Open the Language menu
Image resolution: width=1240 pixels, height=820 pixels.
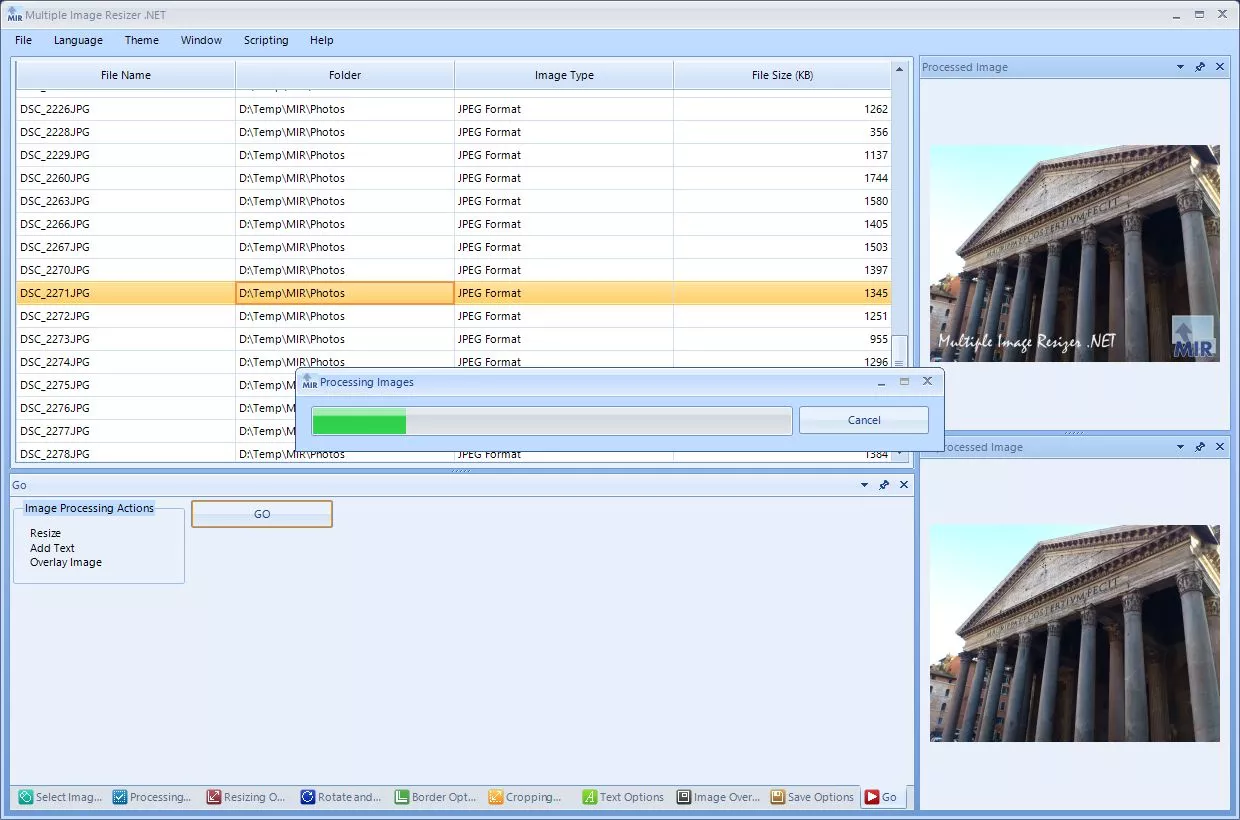click(78, 40)
